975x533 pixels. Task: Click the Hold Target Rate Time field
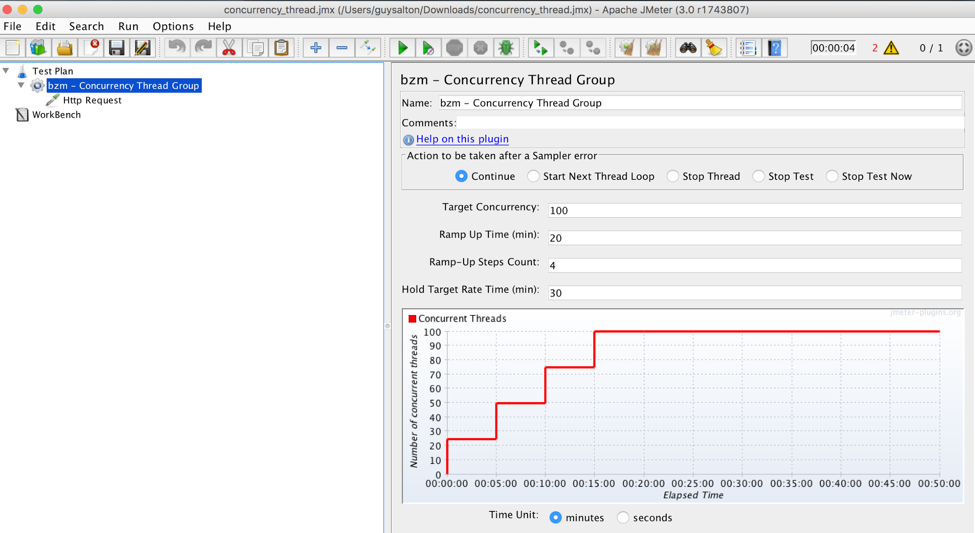[x=755, y=292]
